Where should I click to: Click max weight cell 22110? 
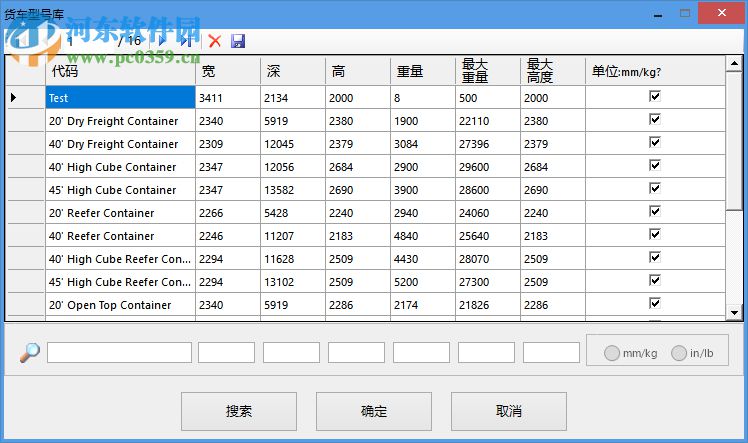(x=488, y=121)
